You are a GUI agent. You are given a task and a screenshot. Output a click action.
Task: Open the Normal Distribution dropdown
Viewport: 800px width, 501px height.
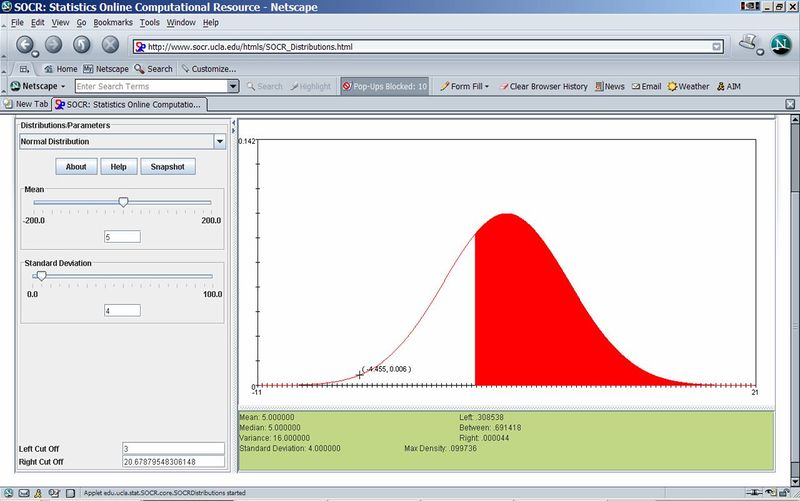[219, 141]
